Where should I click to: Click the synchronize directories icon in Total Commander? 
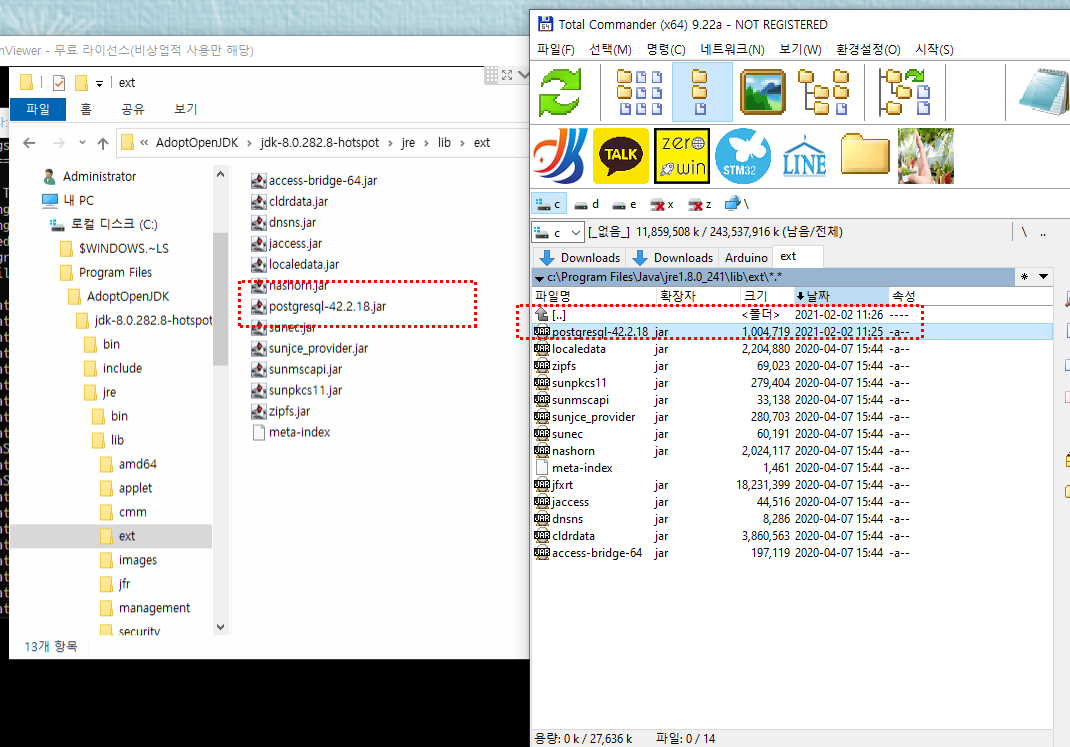pyautogui.click(x=904, y=92)
